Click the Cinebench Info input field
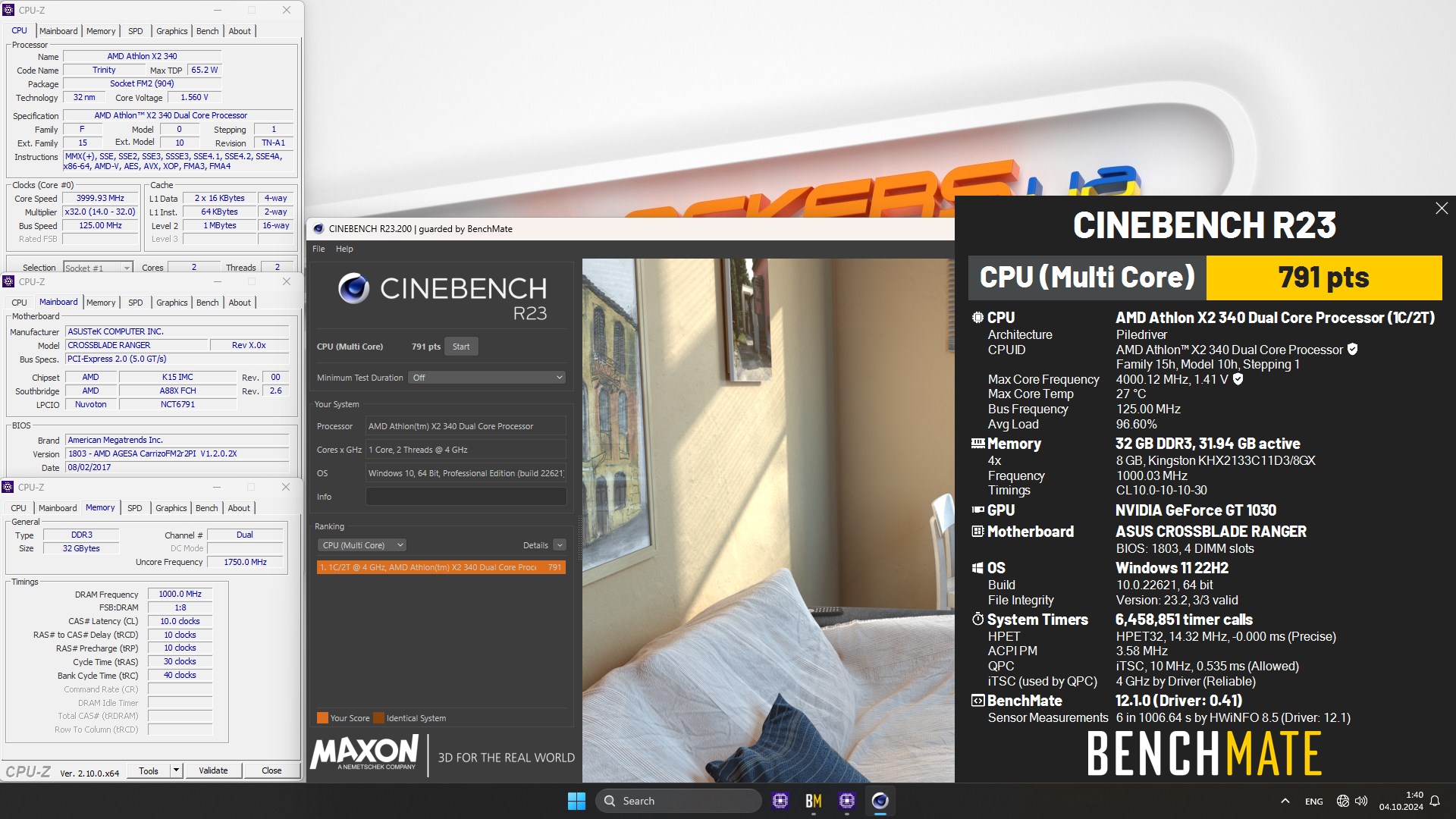This screenshot has width=1456, height=819. coord(466,497)
